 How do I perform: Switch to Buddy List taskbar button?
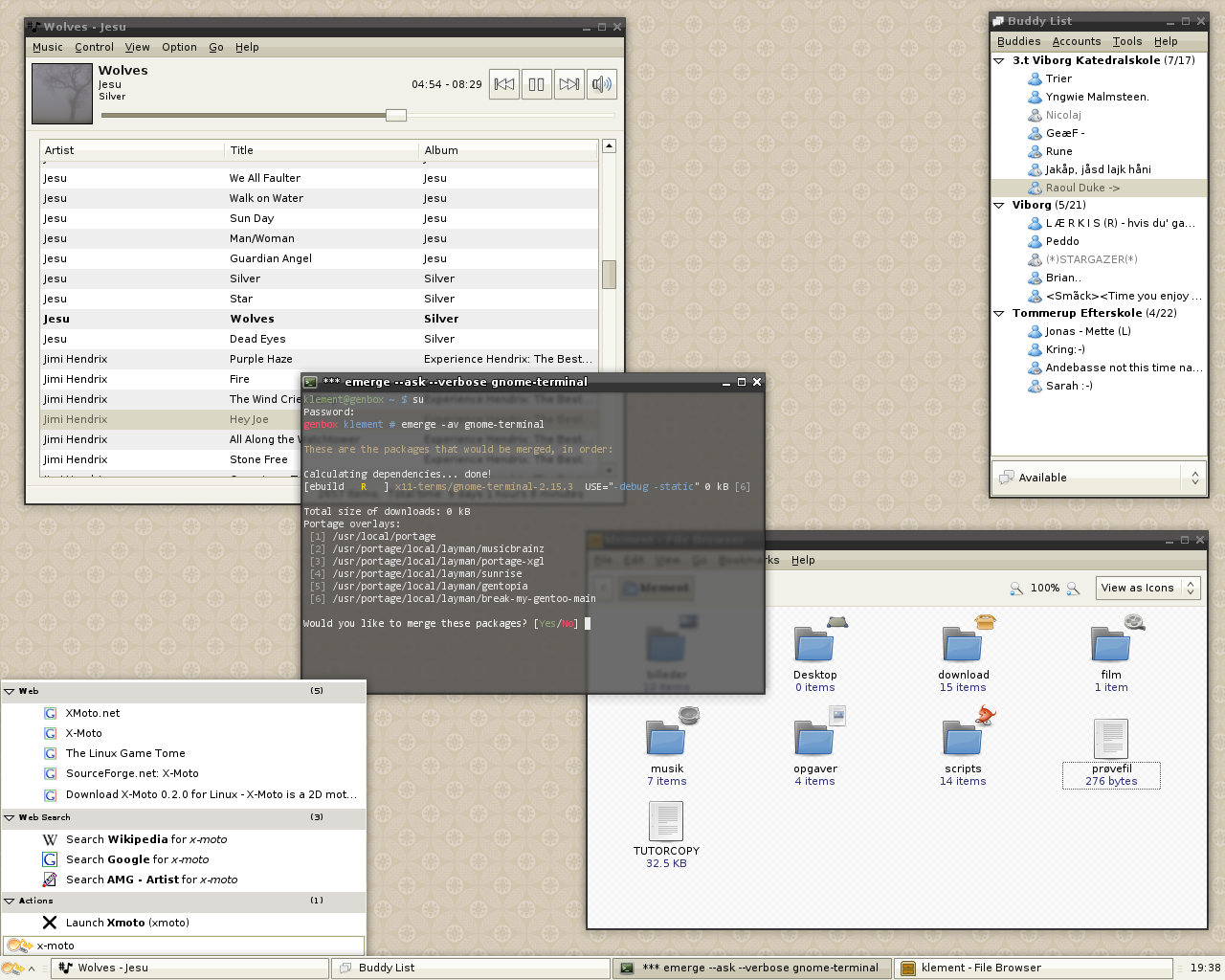click(470, 968)
